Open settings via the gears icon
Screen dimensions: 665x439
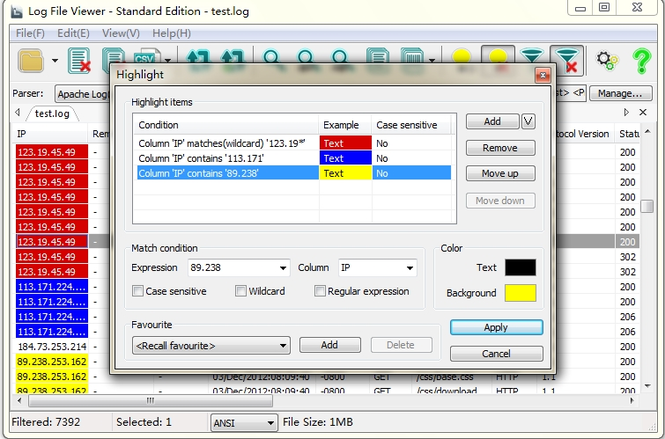(x=607, y=61)
